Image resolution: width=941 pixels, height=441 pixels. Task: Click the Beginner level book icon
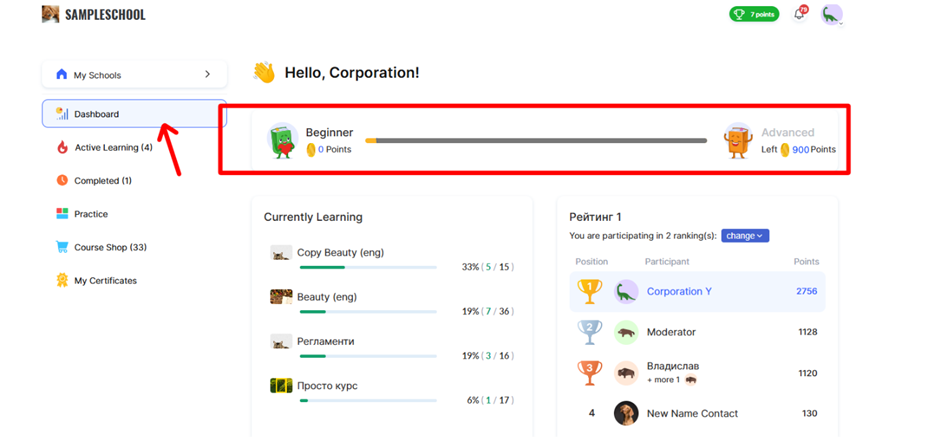[284, 141]
